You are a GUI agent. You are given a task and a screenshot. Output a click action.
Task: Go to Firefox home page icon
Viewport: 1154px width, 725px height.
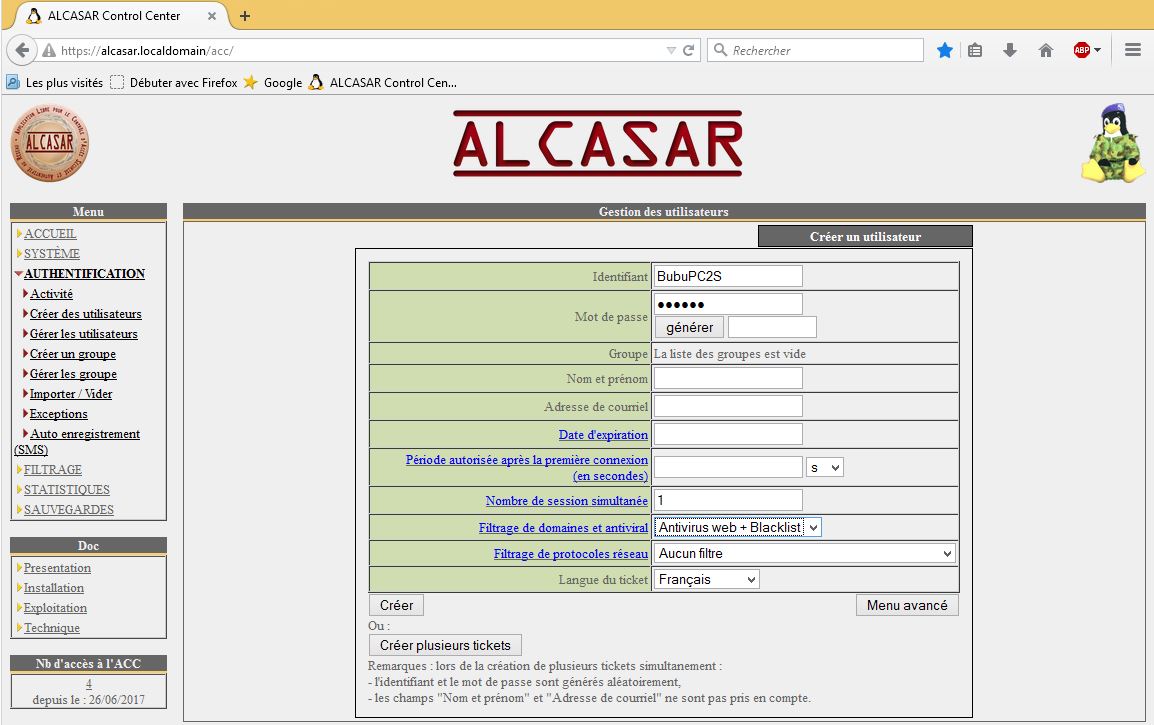(1045, 50)
